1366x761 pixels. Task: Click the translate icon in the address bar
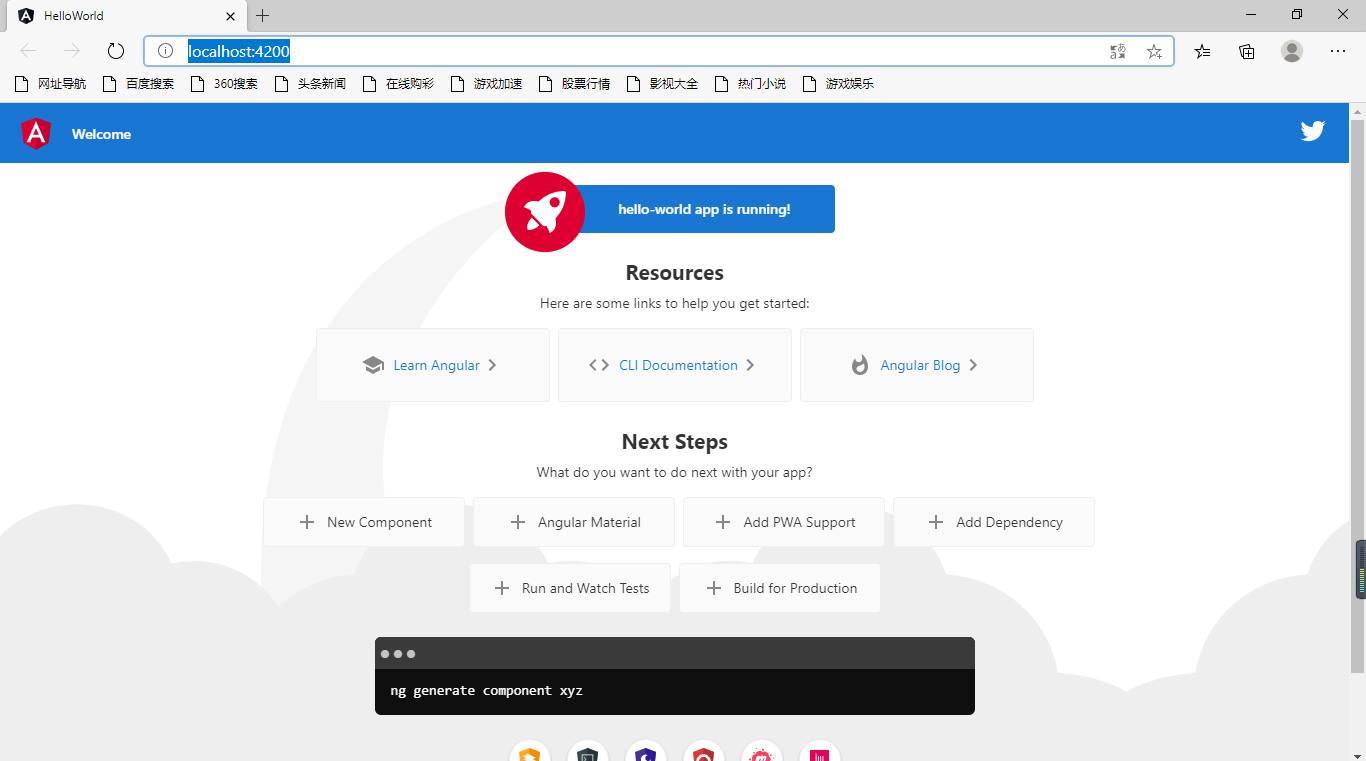1118,51
